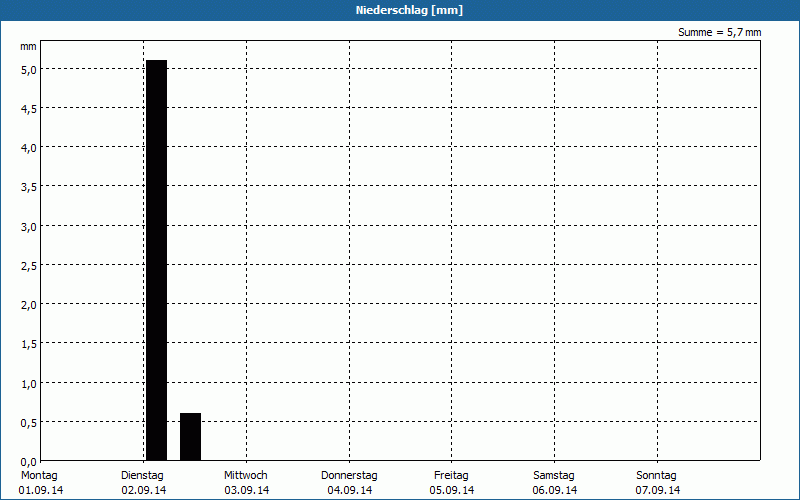
Task: Select the 0,5 y-axis value
Action: click(x=29, y=423)
